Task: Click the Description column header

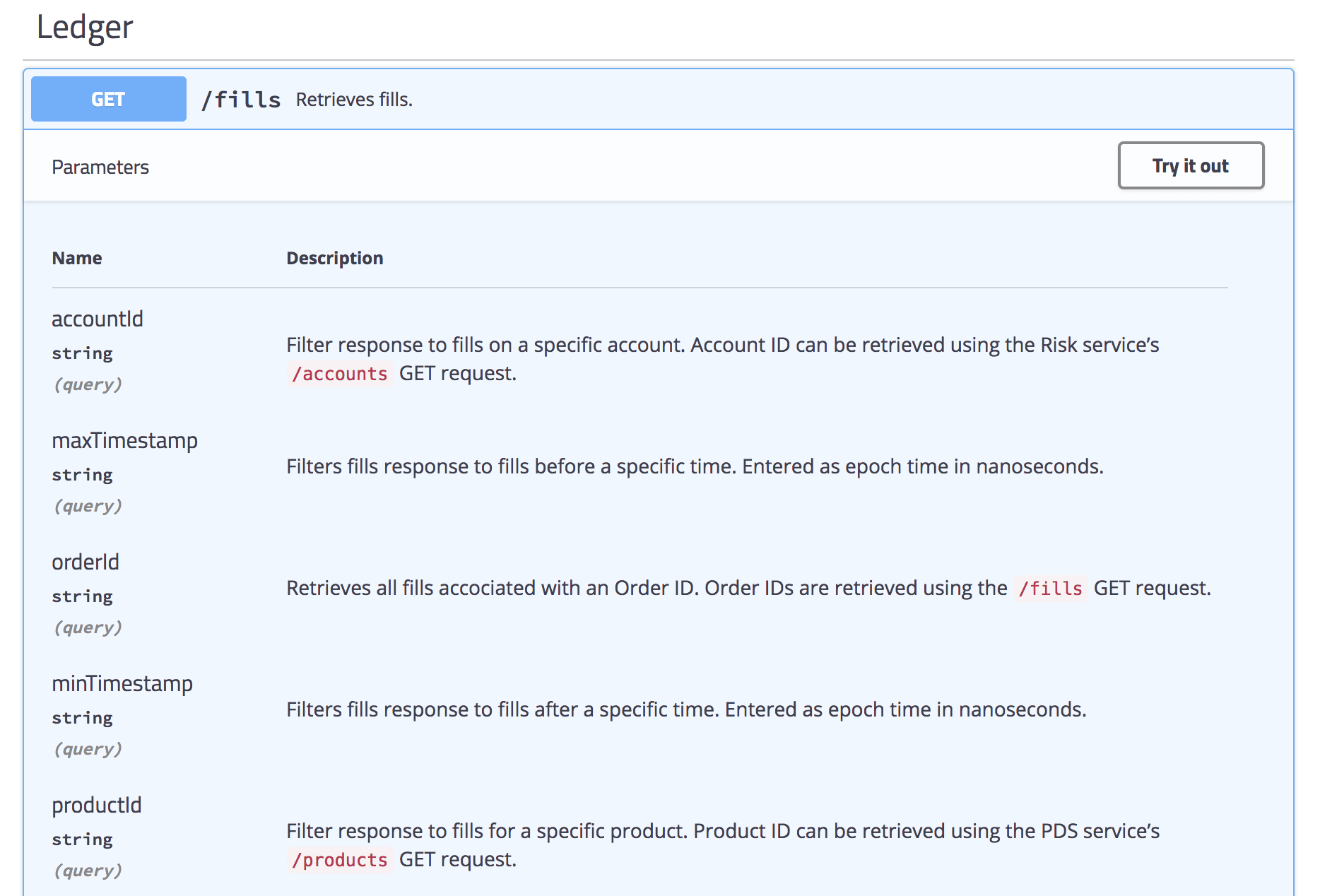Action: click(x=334, y=257)
